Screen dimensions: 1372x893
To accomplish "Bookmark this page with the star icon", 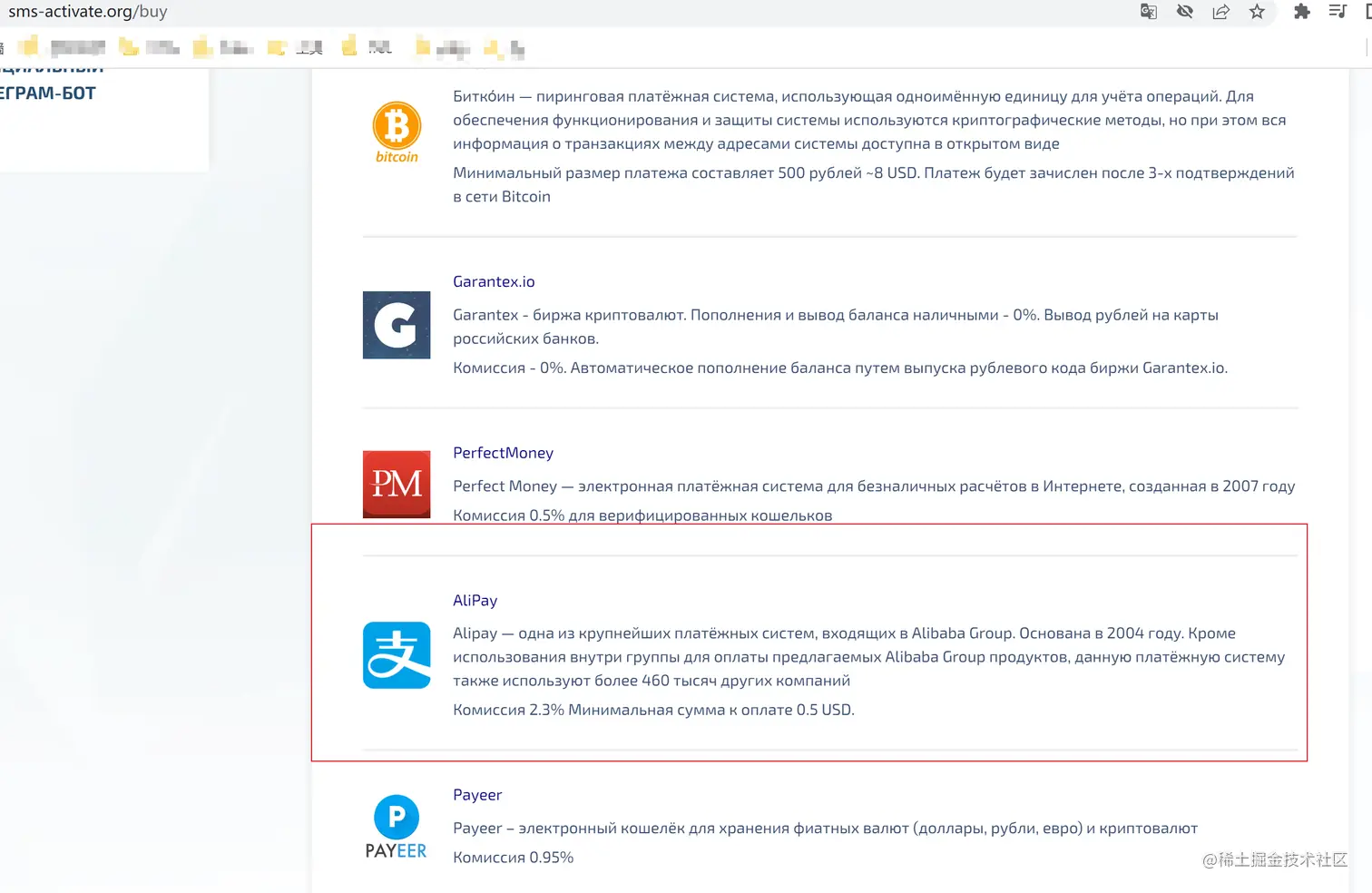I will (1257, 12).
